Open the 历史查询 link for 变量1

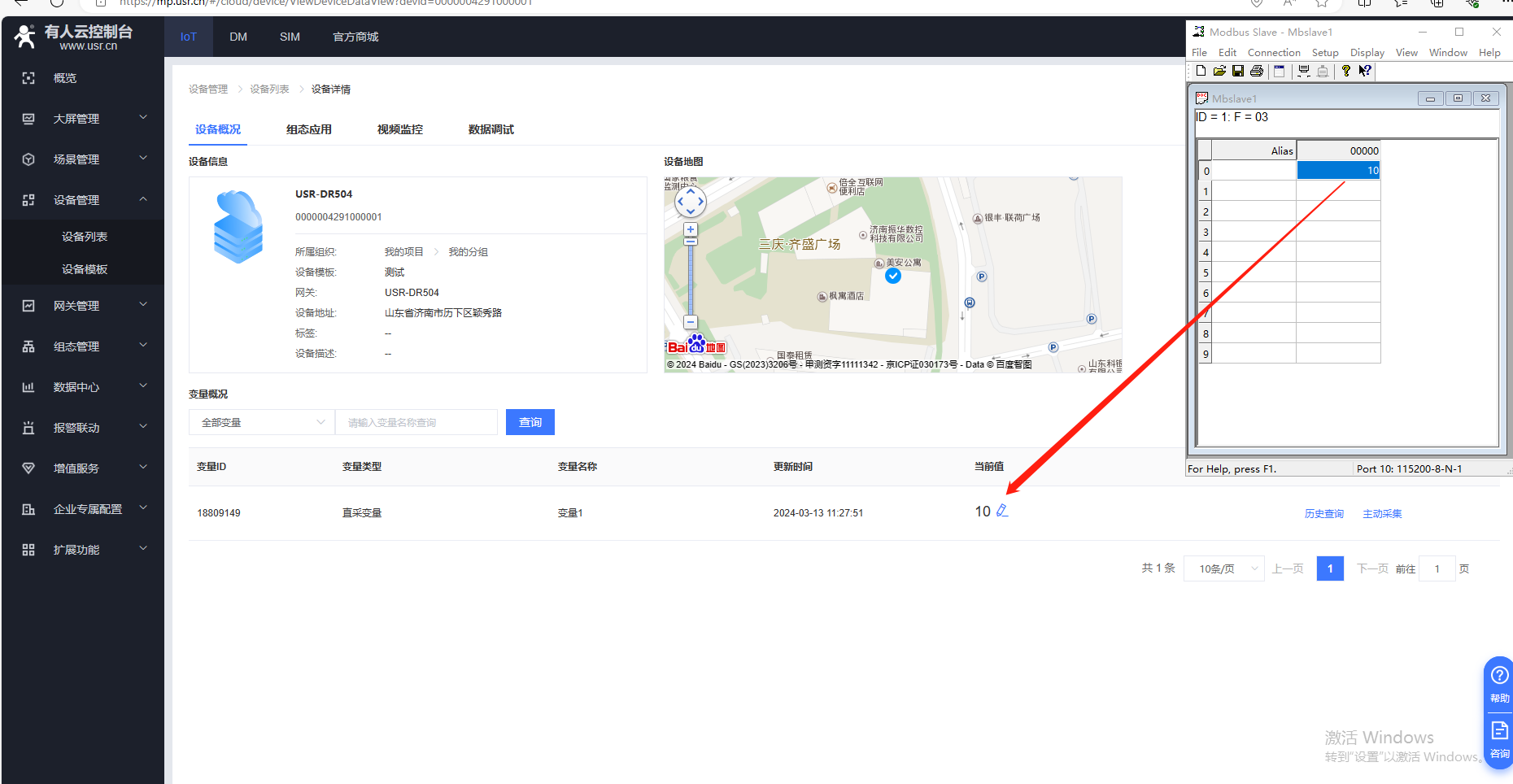1323,514
